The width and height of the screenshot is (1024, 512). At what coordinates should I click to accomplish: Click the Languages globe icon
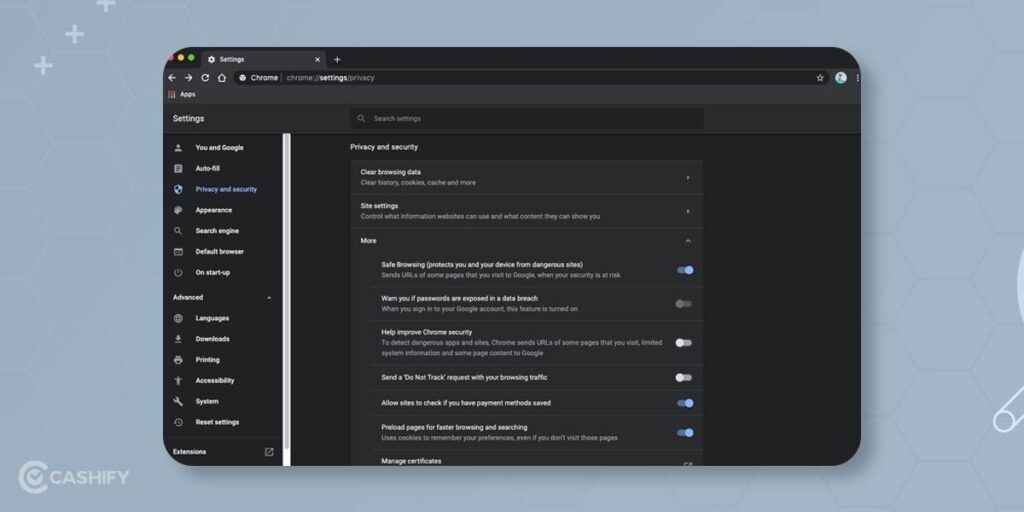point(178,318)
